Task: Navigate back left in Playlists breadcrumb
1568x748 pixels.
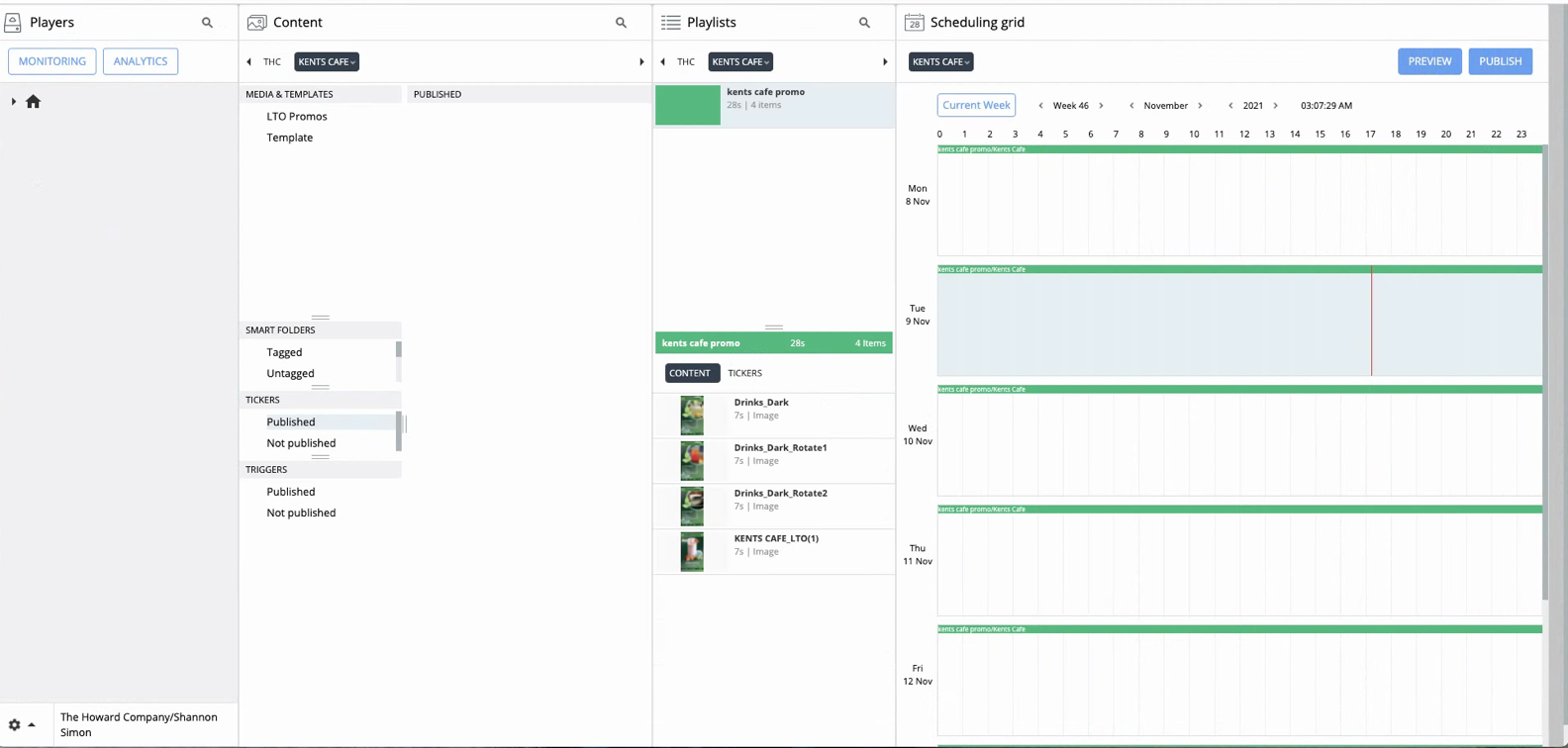Action: coord(662,61)
